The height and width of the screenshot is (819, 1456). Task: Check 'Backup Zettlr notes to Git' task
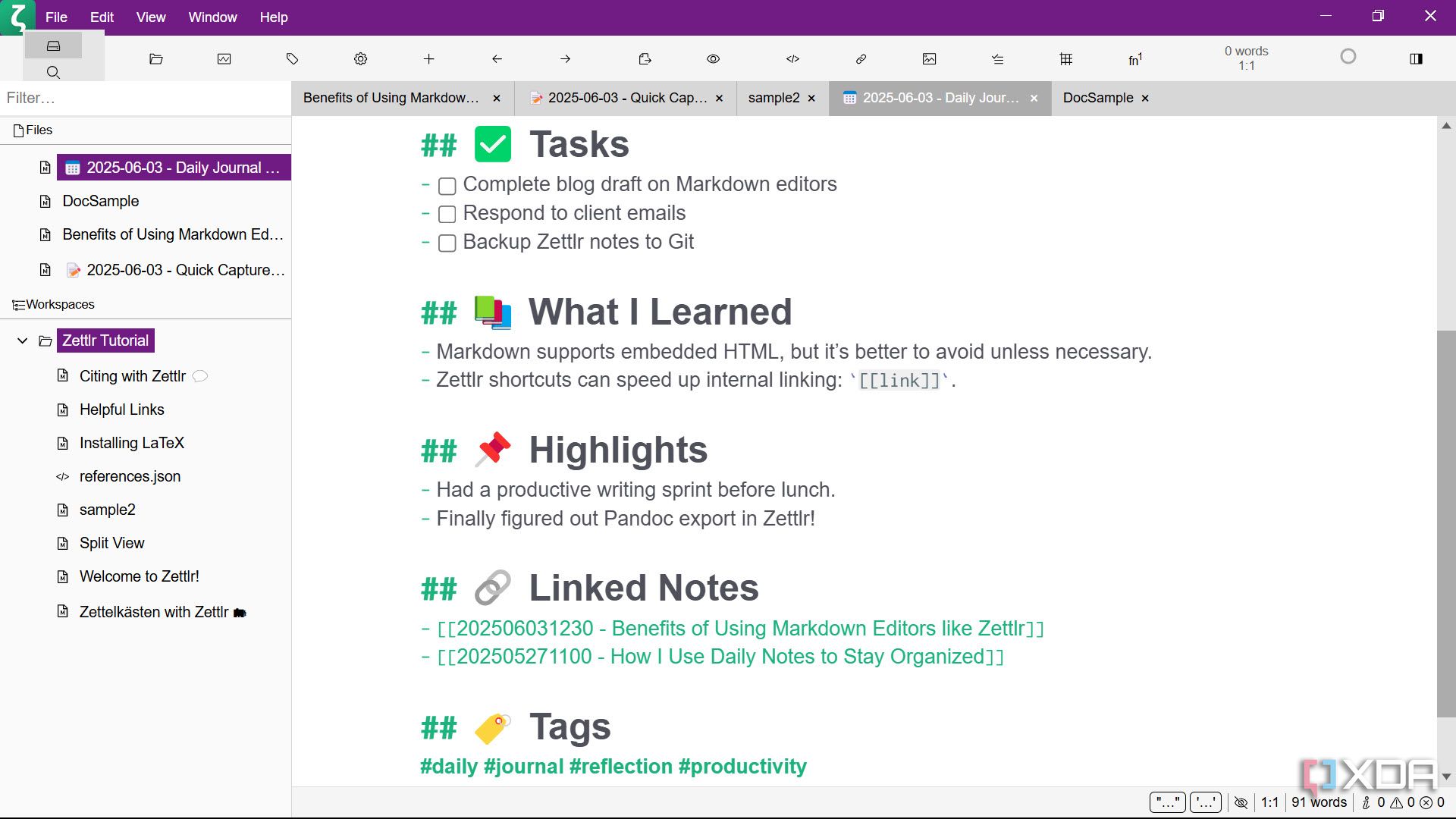[x=447, y=243]
